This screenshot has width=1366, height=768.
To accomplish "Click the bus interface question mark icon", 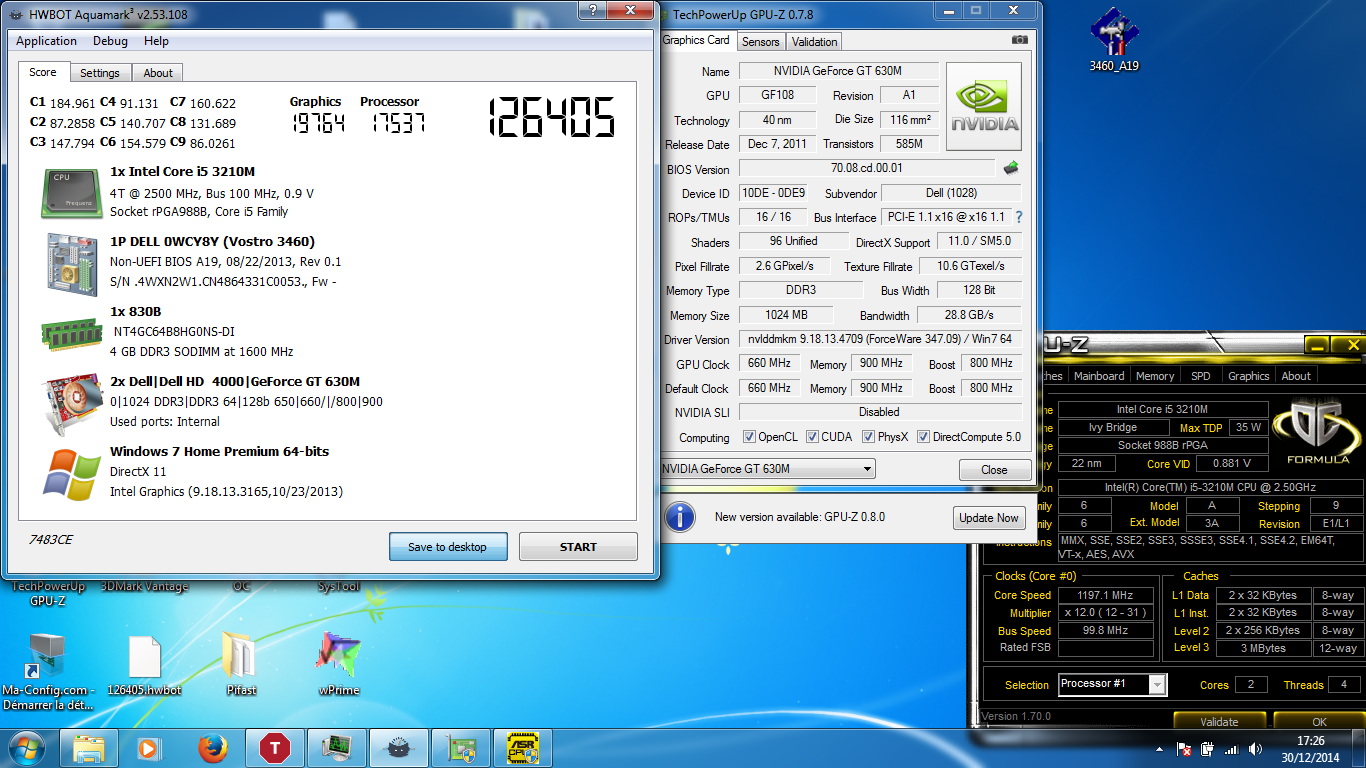I will point(1019,217).
